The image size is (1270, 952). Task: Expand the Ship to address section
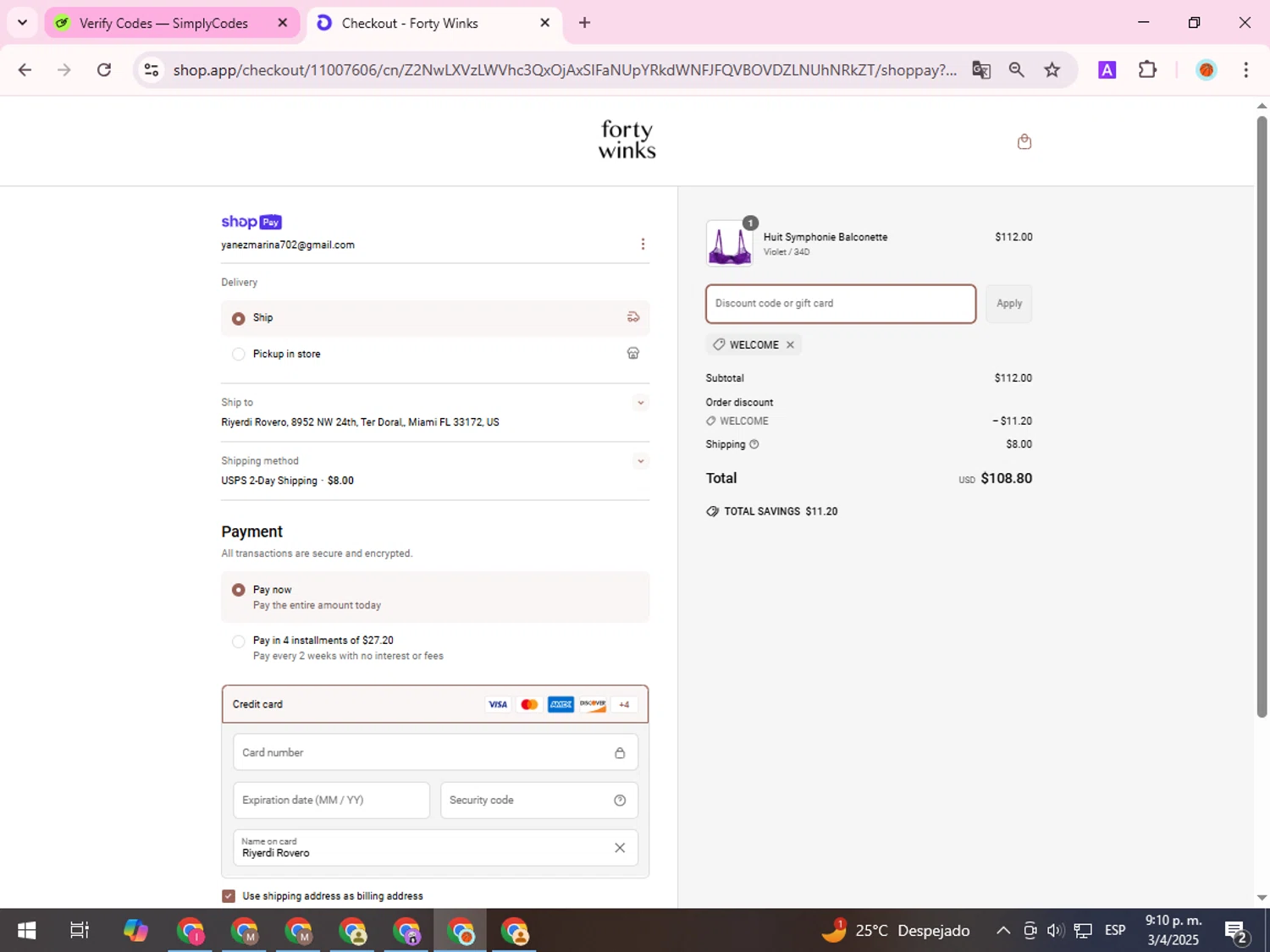tap(640, 403)
